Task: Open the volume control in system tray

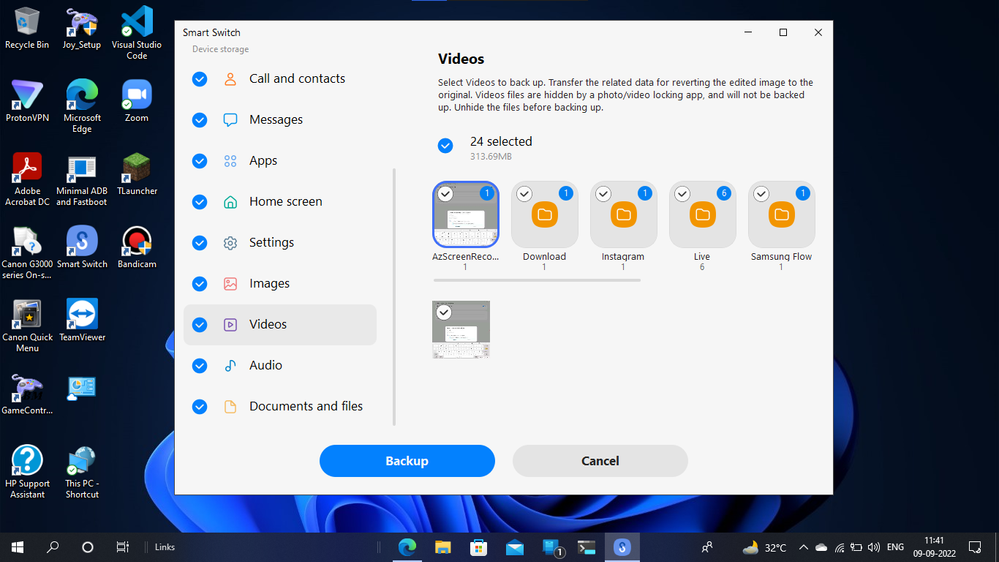Action: pyautogui.click(x=874, y=547)
